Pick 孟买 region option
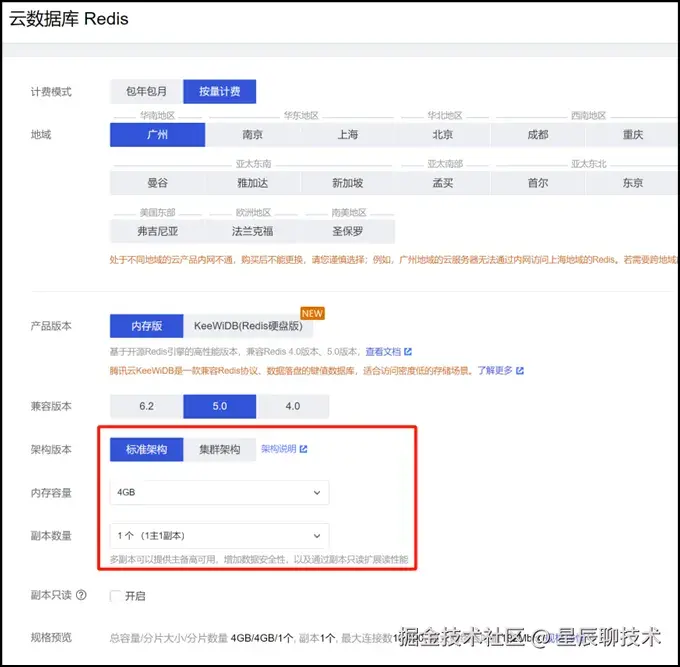Viewport: 680px width, 667px height. (x=442, y=183)
